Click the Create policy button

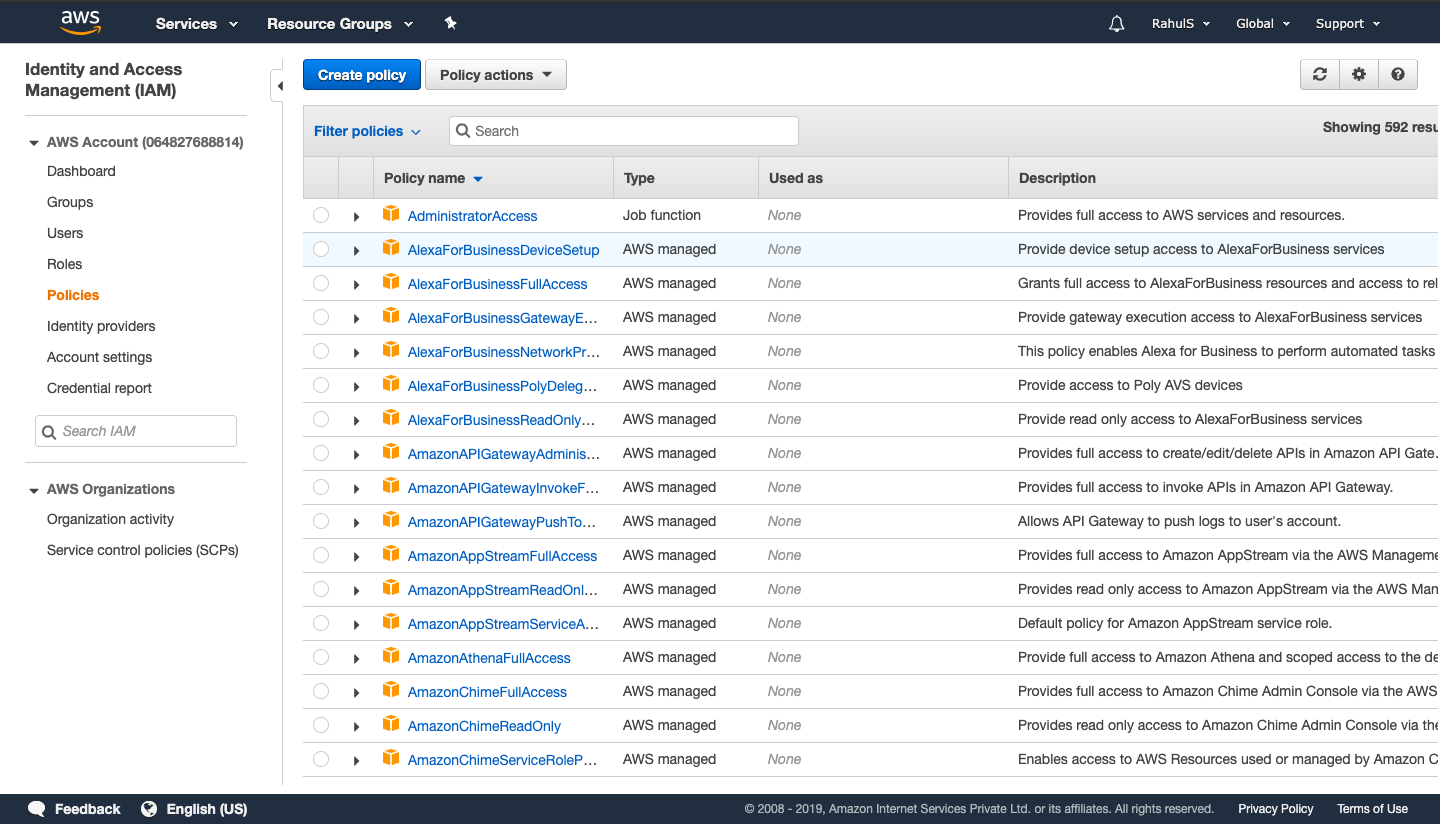pos(361,74)
